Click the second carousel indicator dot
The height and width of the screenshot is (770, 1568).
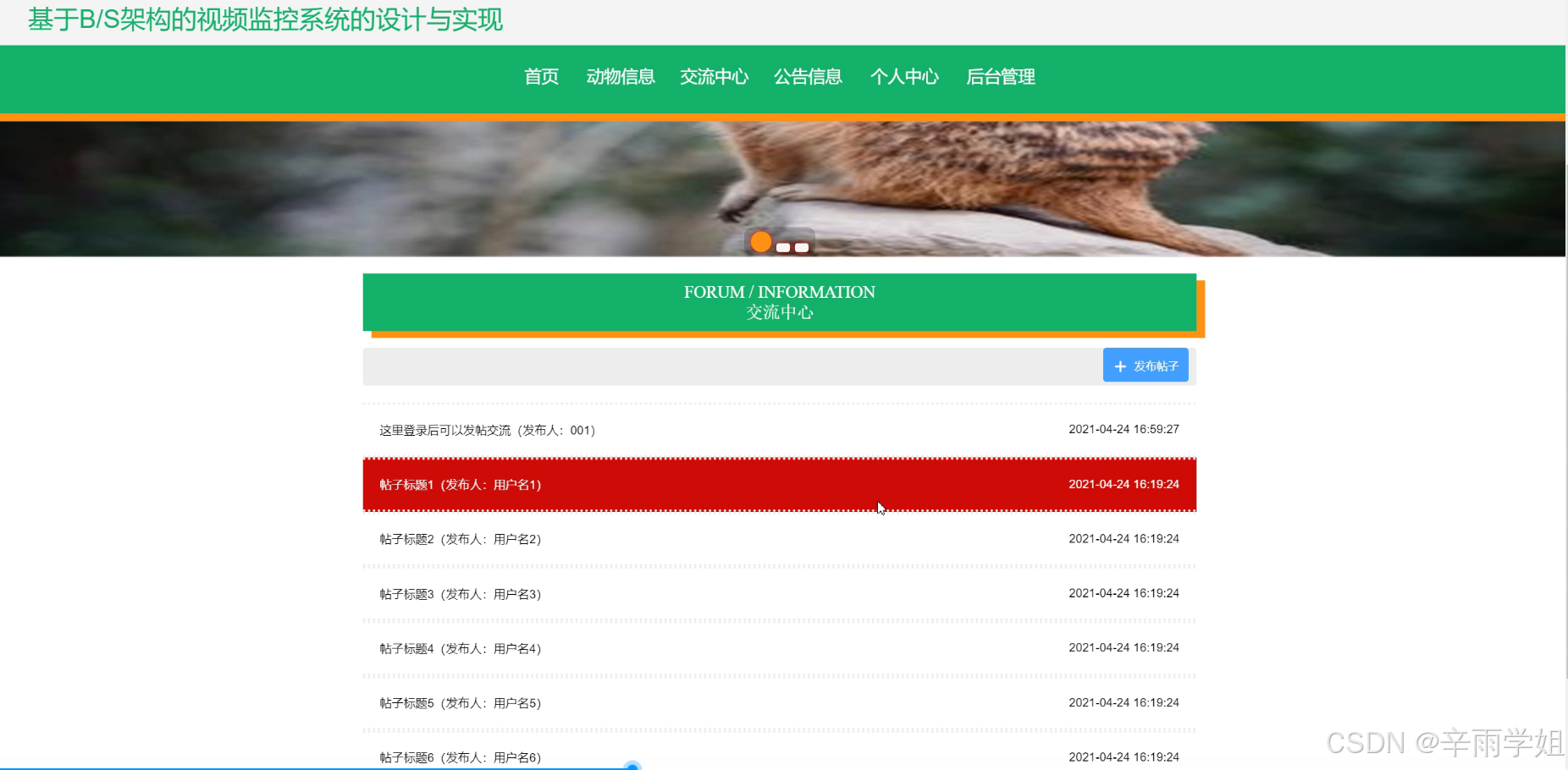click(x=783, y=247)
